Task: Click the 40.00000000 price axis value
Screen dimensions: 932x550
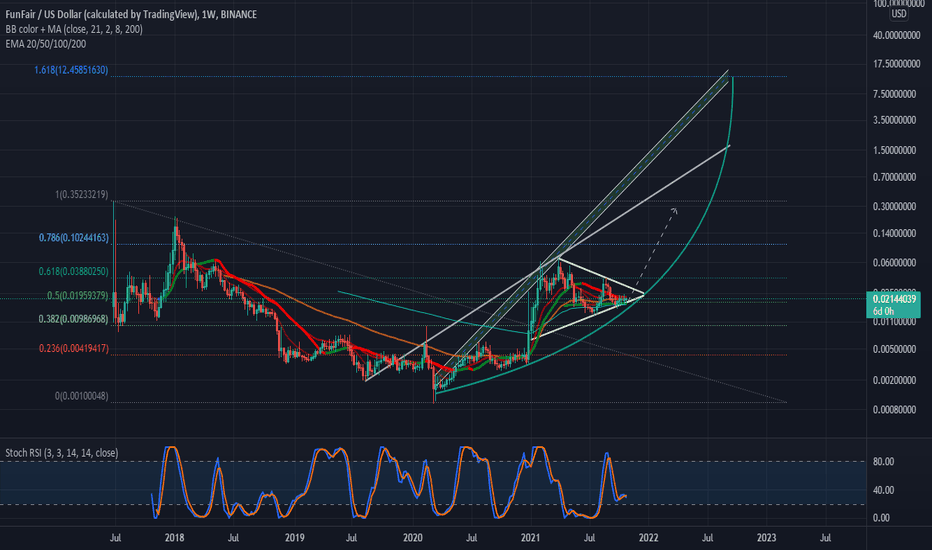Action: (x=896, y=36)
